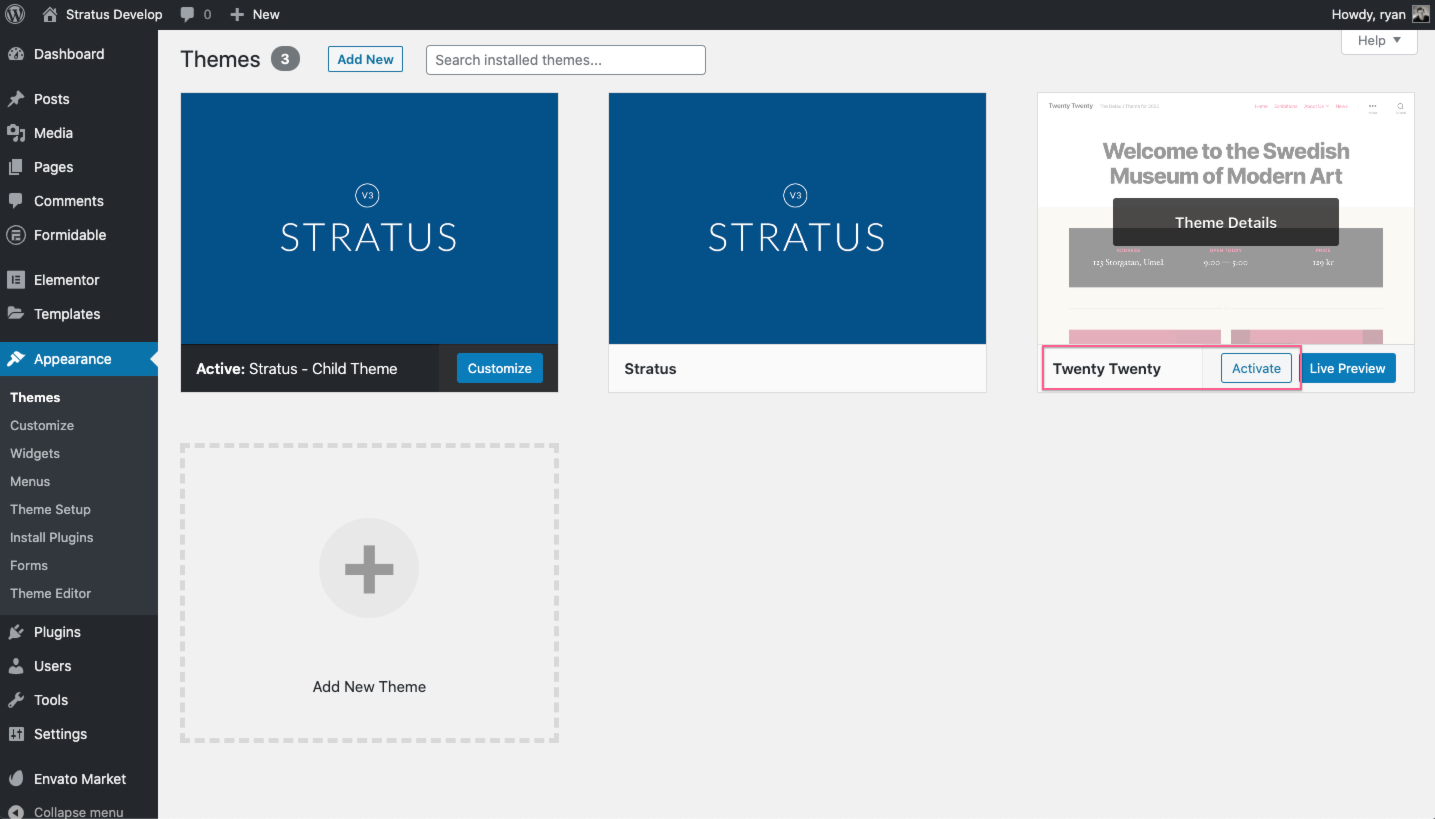Screen dimensions: 1435x819
Task: Click the Posts pushpin icon
Action: (x=16, y=99)
